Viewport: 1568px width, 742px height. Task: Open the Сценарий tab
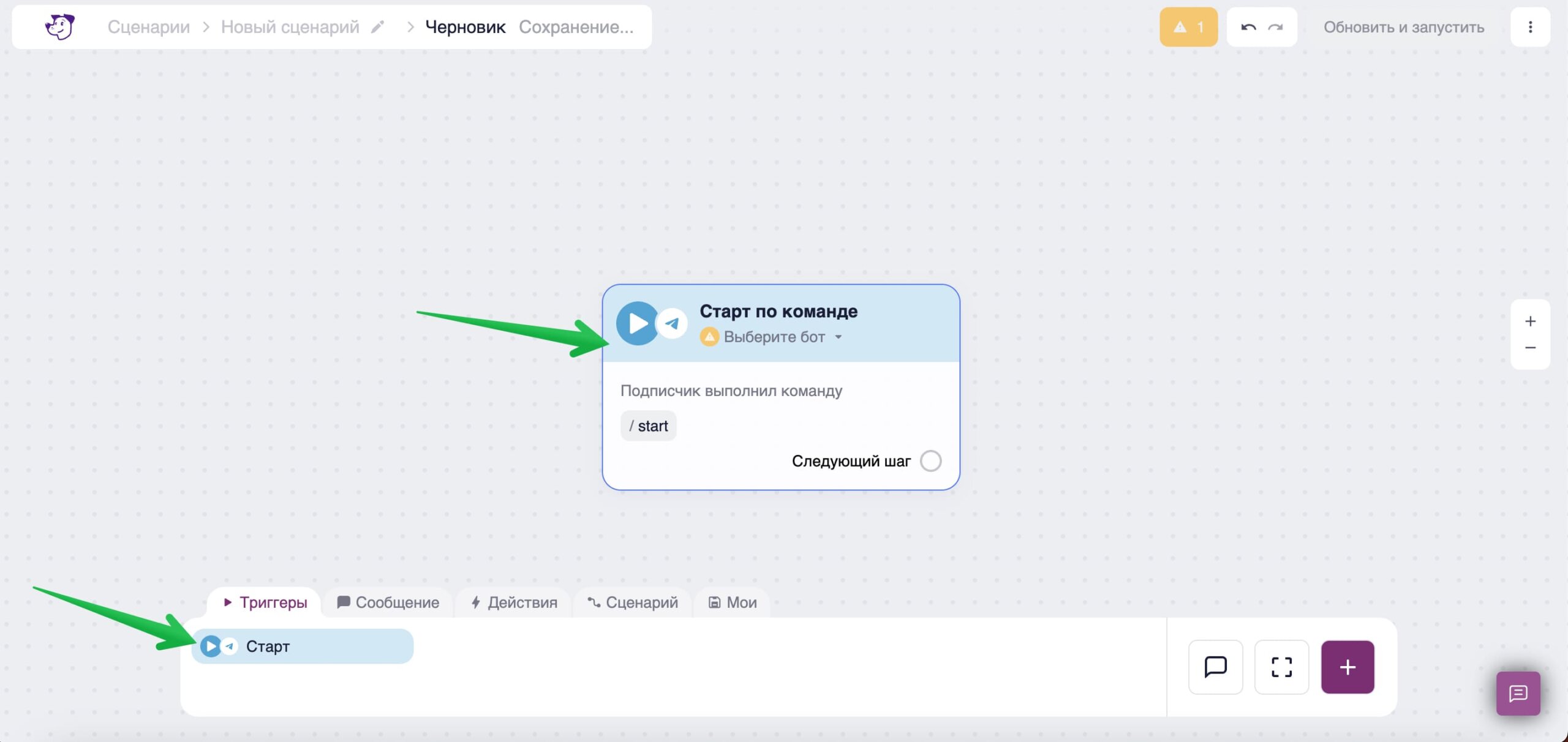coord(633,602)
